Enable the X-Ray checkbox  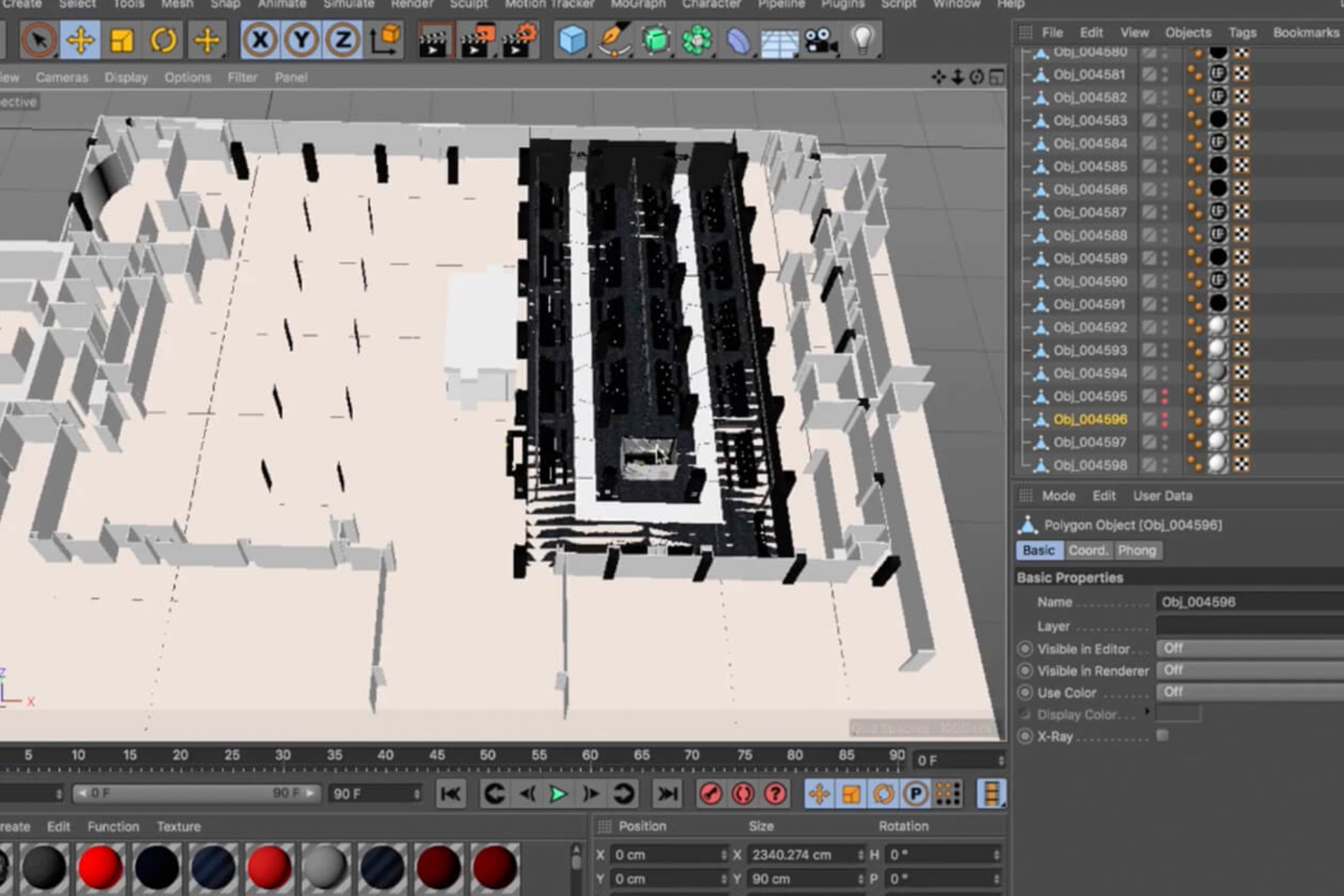tap(1163, 735)
